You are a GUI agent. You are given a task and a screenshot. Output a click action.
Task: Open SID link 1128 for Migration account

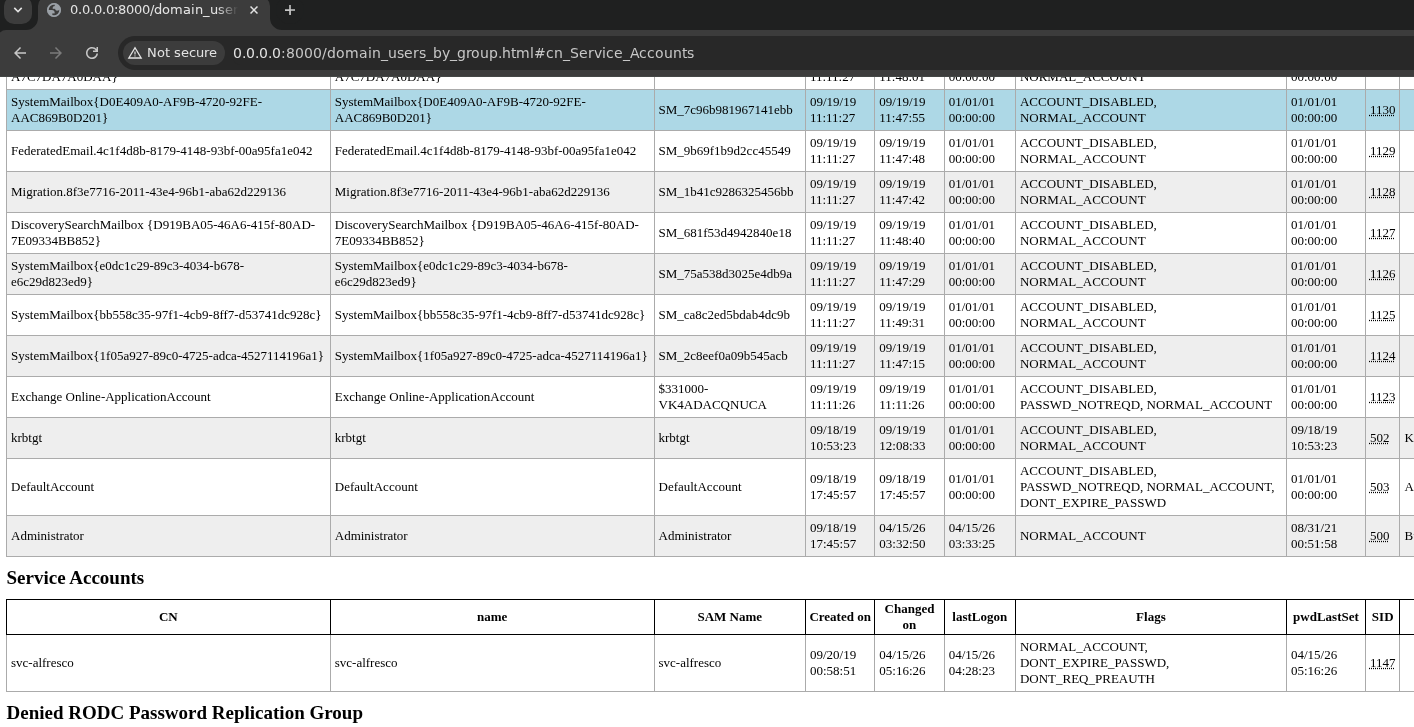point(1382,192)
